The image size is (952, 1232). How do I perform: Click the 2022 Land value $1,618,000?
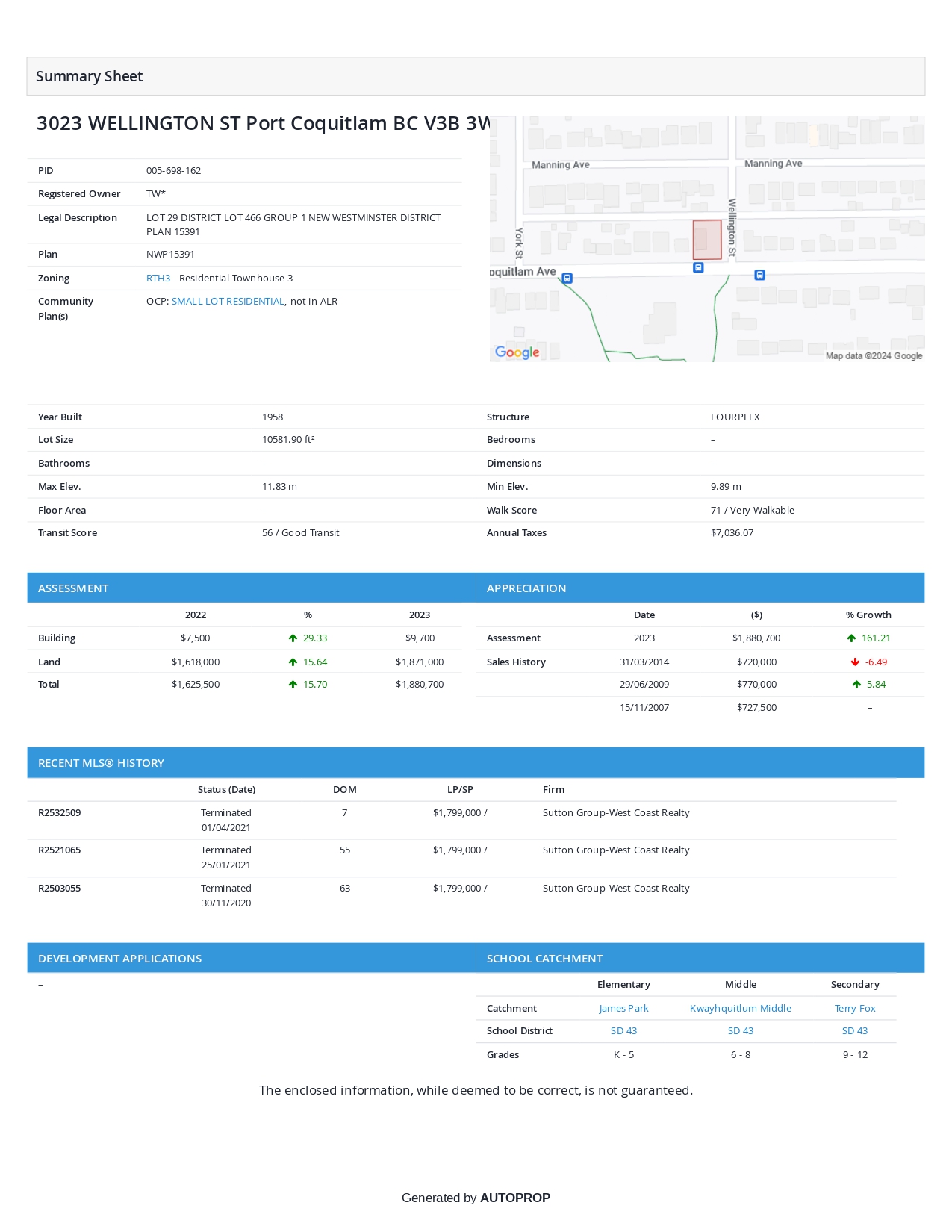pyautogui.click(x=196, y=662)
